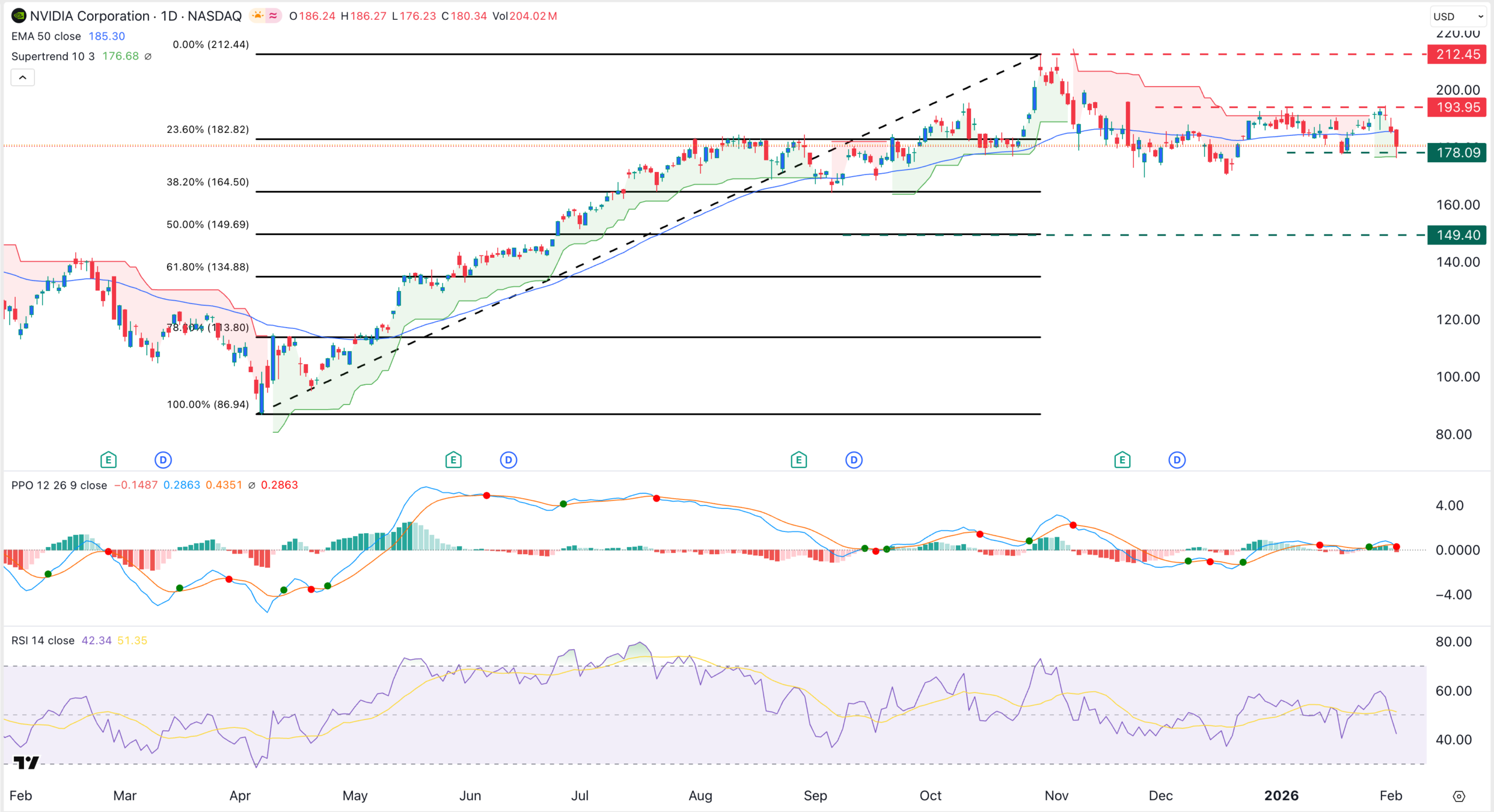The image size is (1494, 812).
Task: Click the Nov label on time axis
Action: (1057, 796)
